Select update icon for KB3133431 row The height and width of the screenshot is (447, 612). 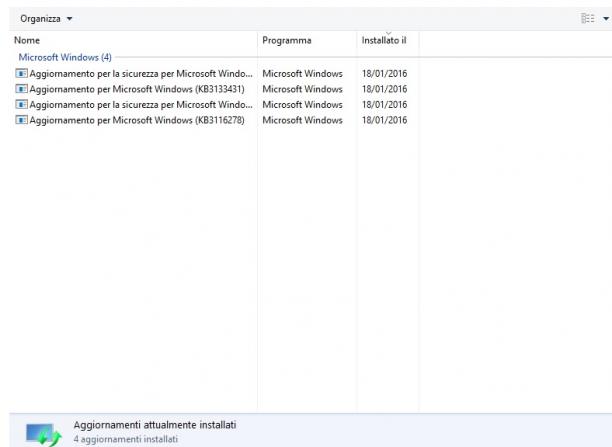[x=21, y=89]
